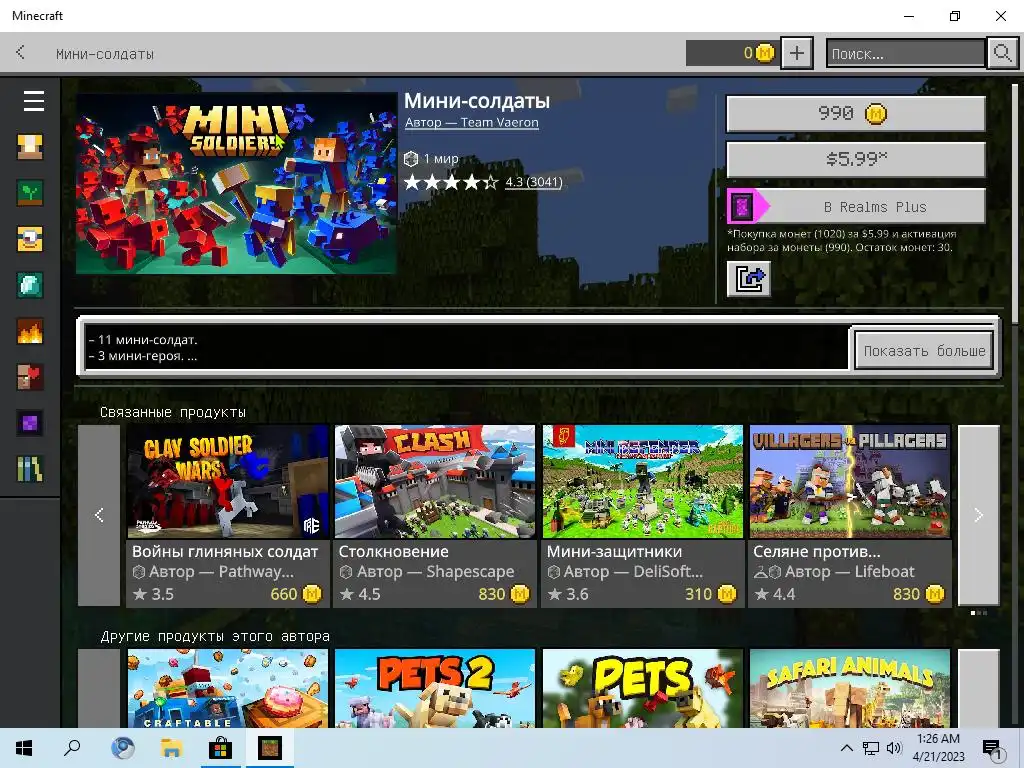Select the yellow face sidebar icon
The width and height of the screenshot is (1024, 768).
click(x=30, y=239)
